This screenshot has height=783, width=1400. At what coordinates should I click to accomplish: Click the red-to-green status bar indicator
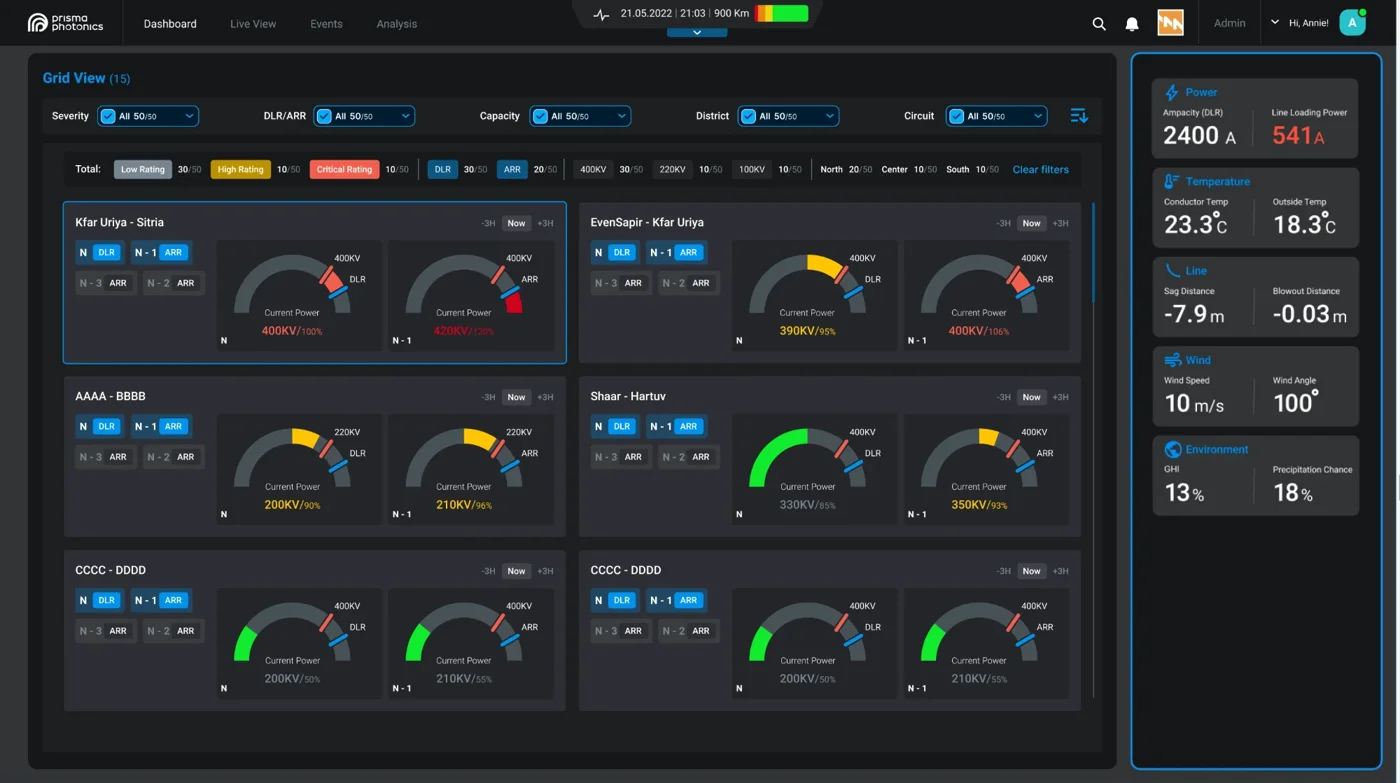click(781, 14)
